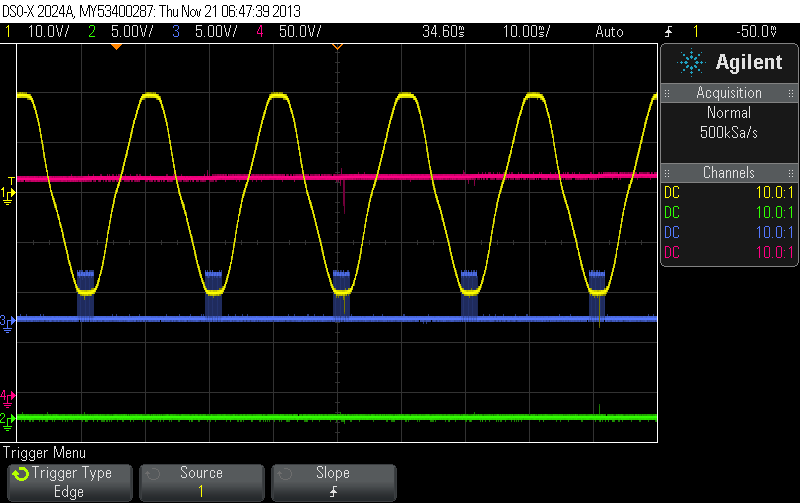The height and width of the screenshot is (503, 800).
Task: Open the Trigger Type Edge softkey
Action: click(x=69, y=483)
